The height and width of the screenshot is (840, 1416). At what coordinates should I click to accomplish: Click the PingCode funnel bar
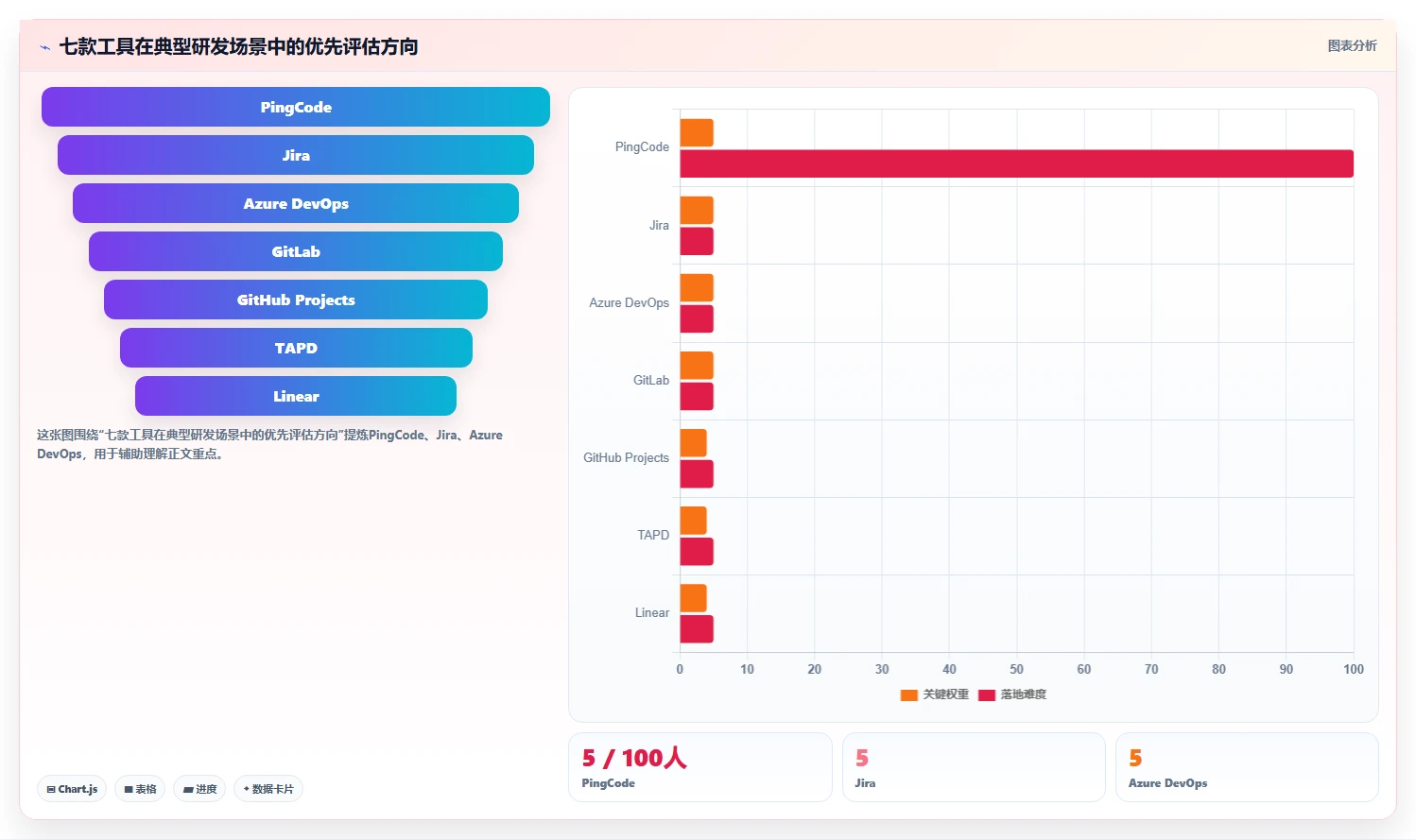[x=296, y=107]
